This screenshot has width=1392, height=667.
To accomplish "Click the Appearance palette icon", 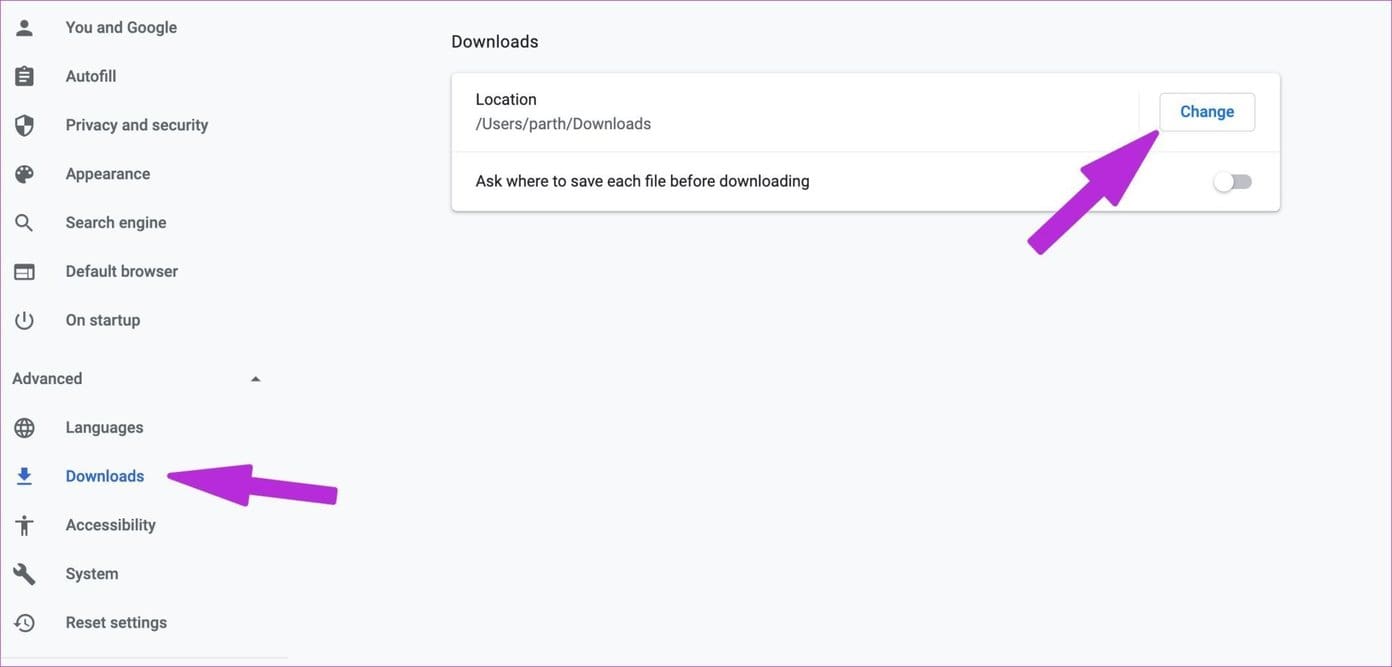I will click(24, 174).
